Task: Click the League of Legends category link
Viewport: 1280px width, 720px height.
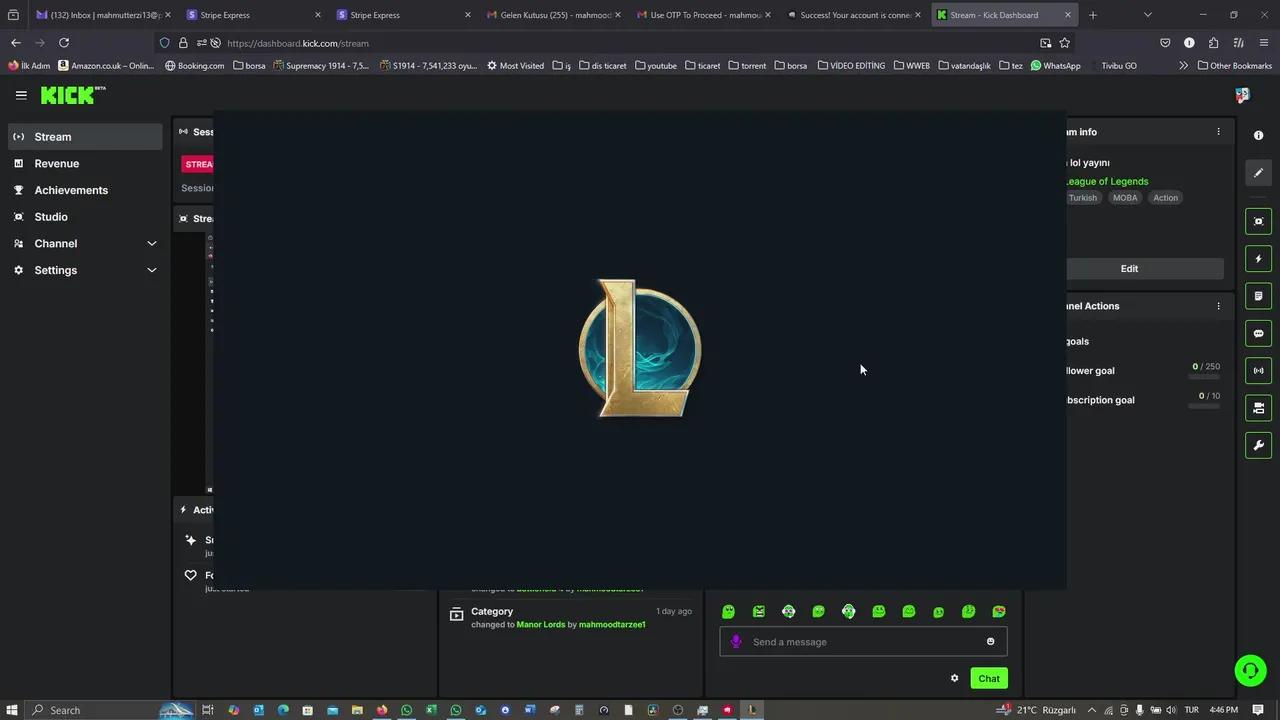Action: 1108,181
